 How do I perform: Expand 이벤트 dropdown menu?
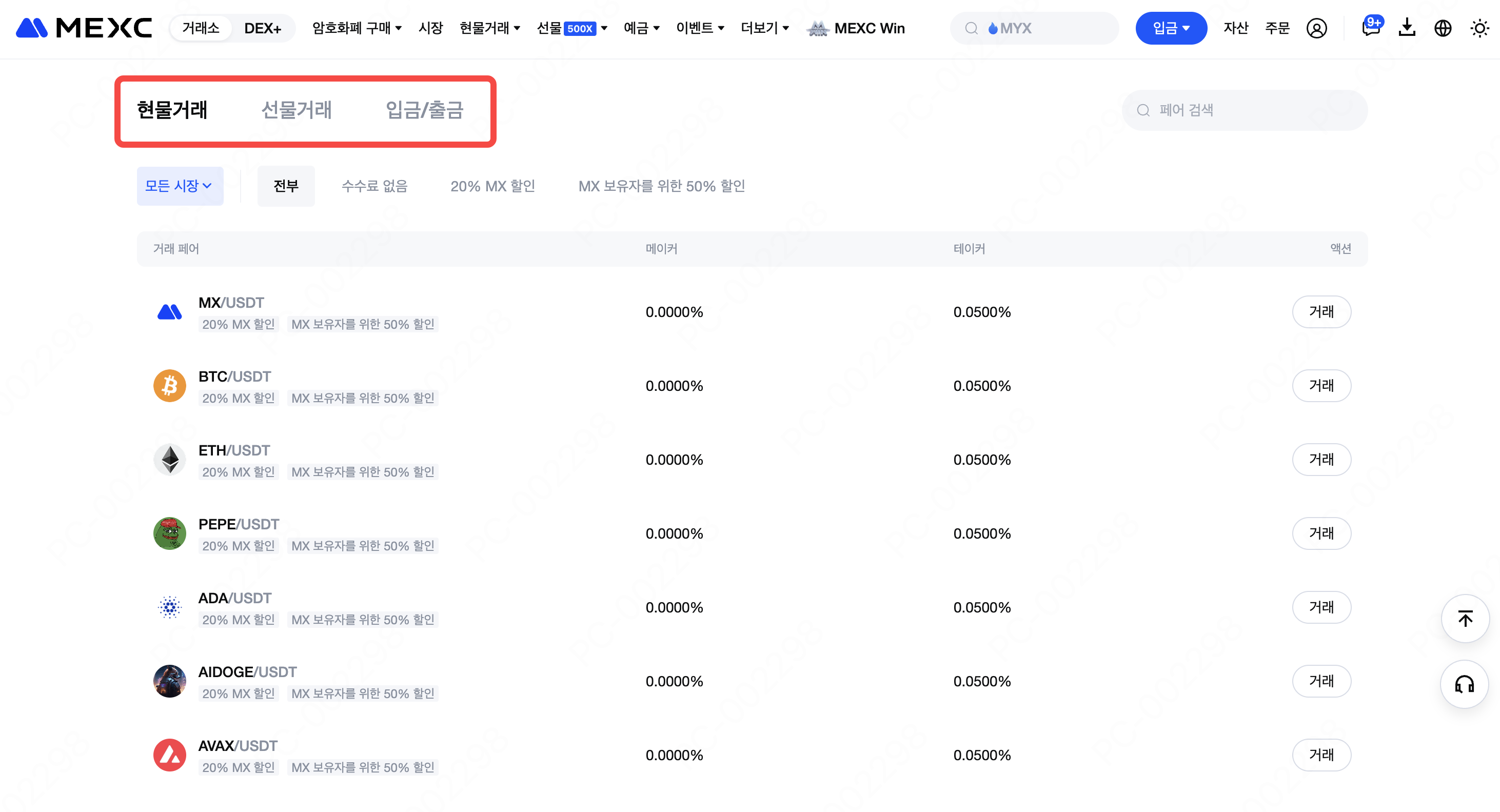click(701, 28)
